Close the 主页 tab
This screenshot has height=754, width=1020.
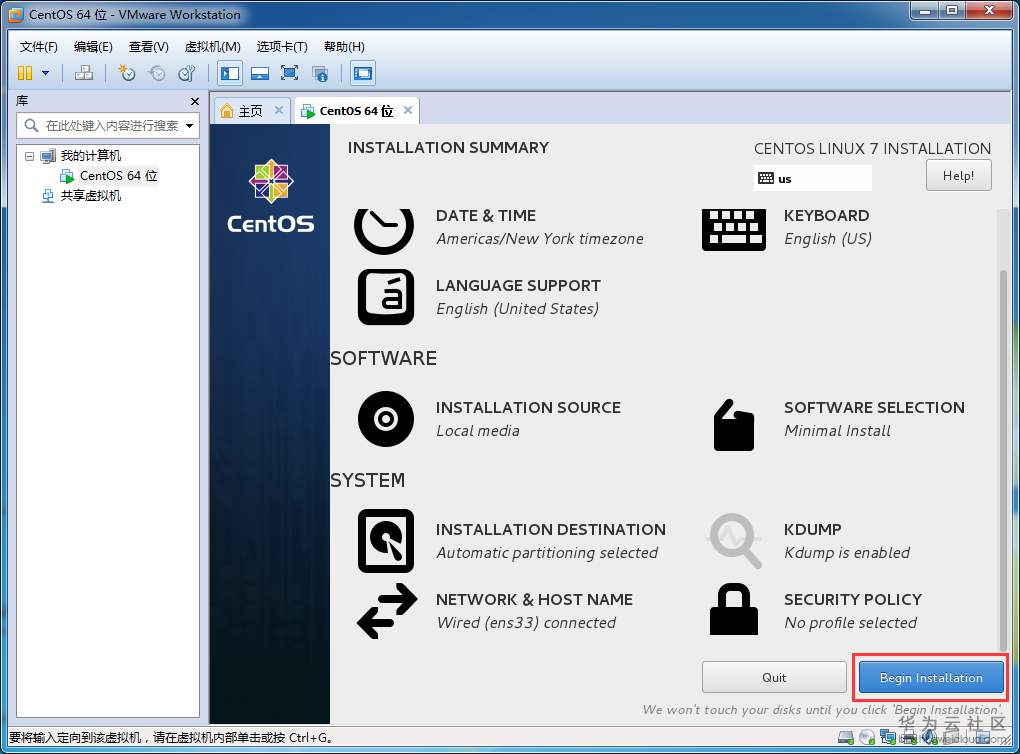[x=278, y=110]
